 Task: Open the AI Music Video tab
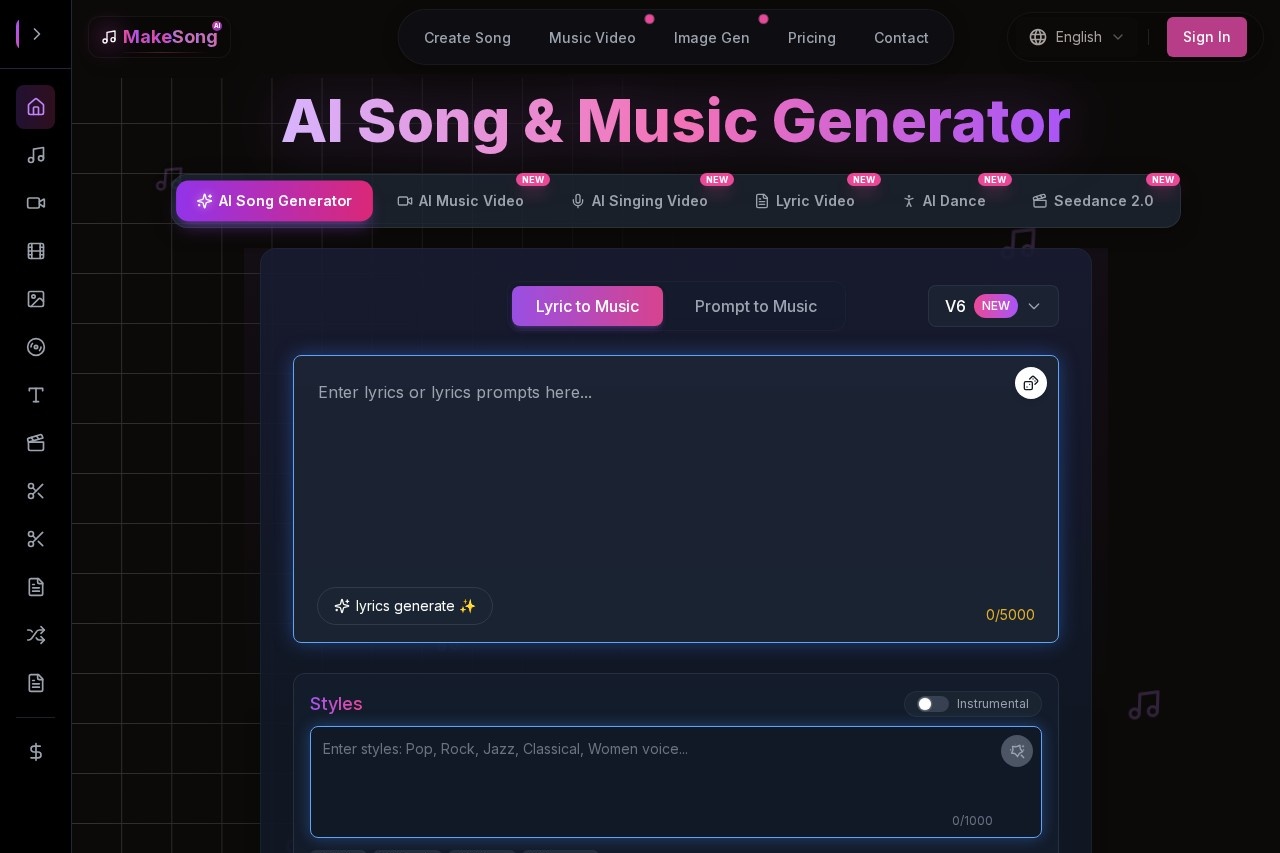pyautogui.click(x=461, y=201)
